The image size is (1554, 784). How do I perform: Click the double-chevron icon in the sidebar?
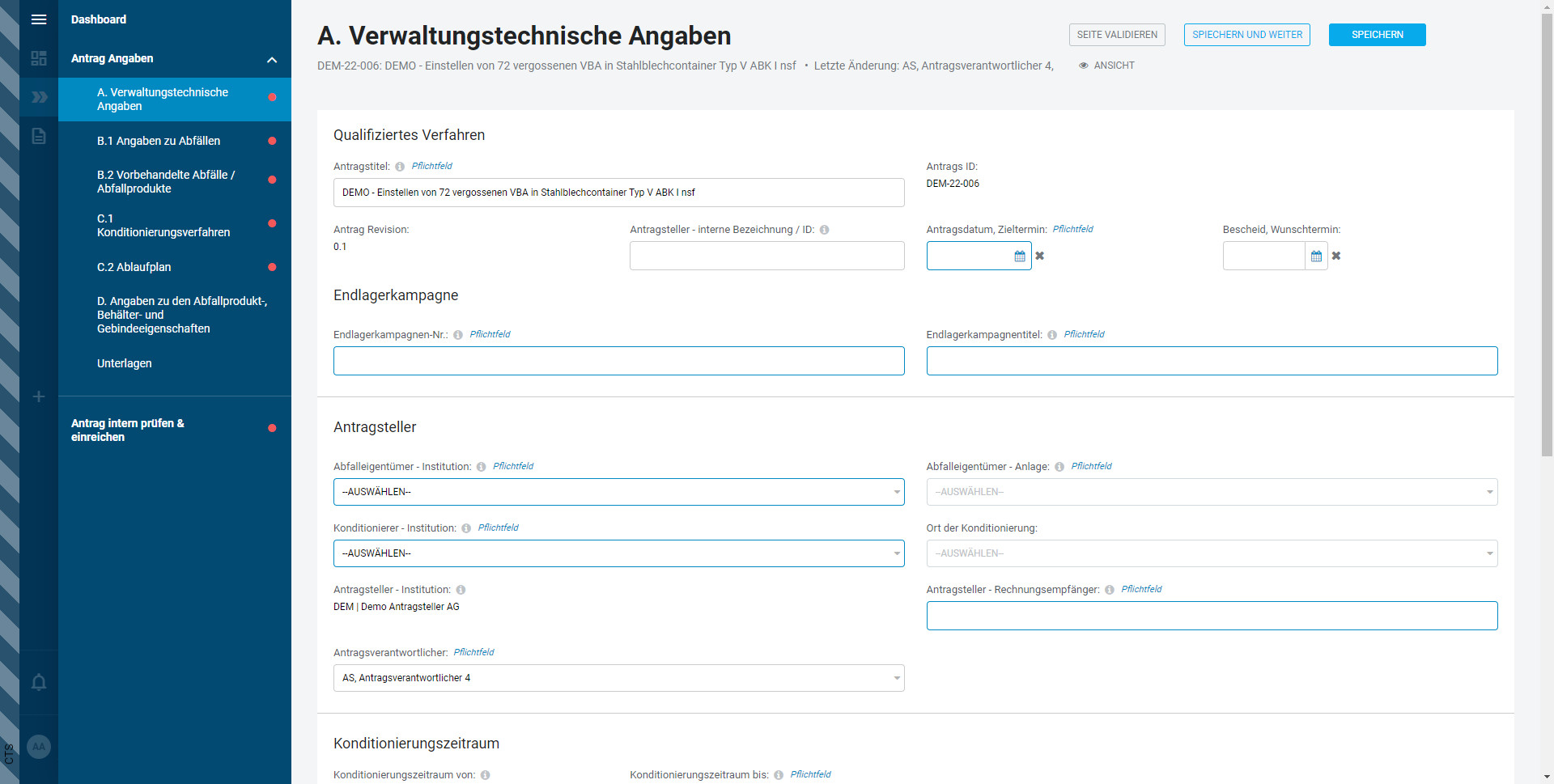point(38,97)
